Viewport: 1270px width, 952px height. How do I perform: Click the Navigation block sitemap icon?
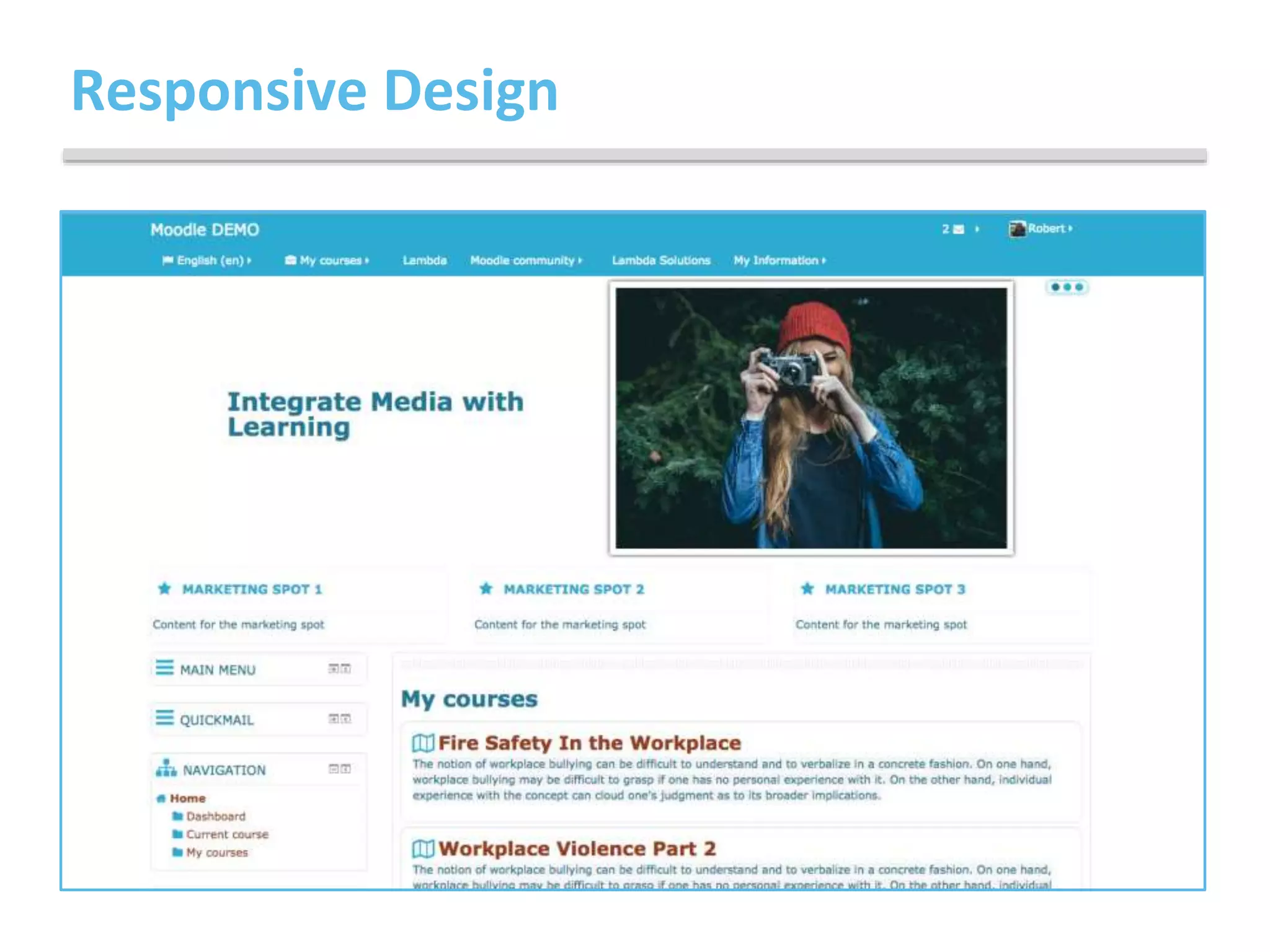(166, 767)
